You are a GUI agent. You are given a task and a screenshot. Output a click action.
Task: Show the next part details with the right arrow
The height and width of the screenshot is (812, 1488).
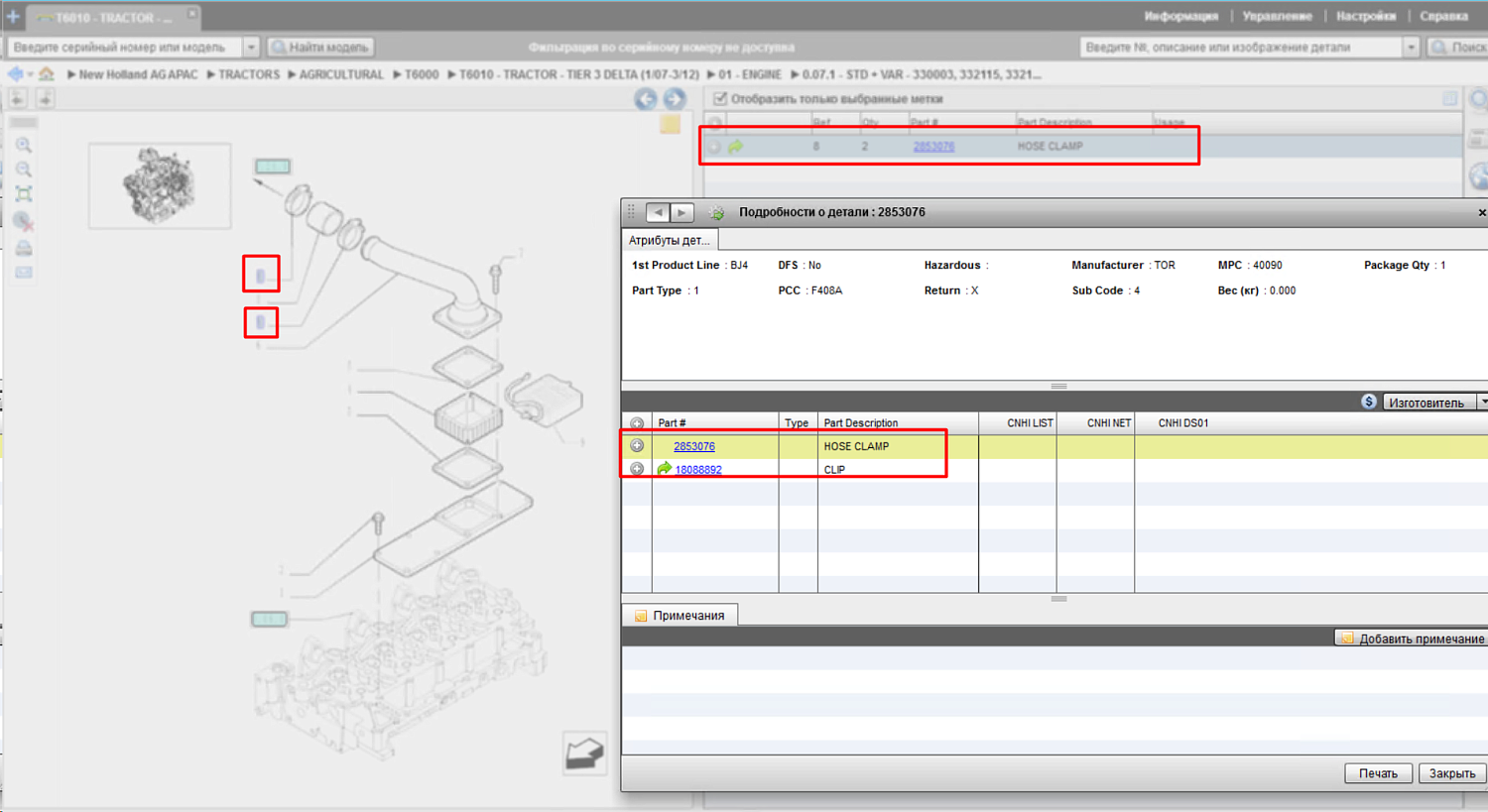tap(682, 212)
